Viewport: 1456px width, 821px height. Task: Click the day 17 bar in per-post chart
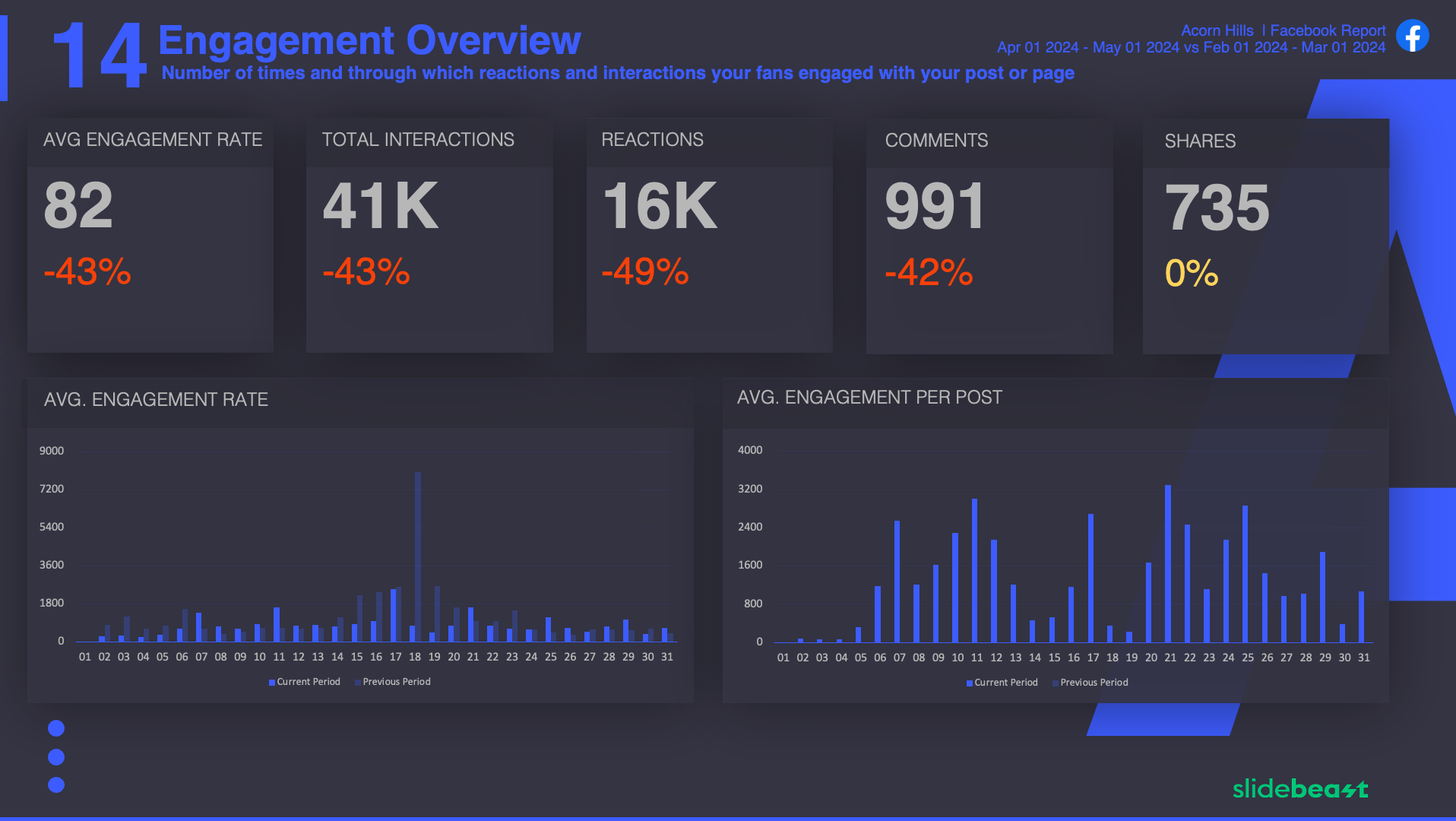[x=1090, y=578]
